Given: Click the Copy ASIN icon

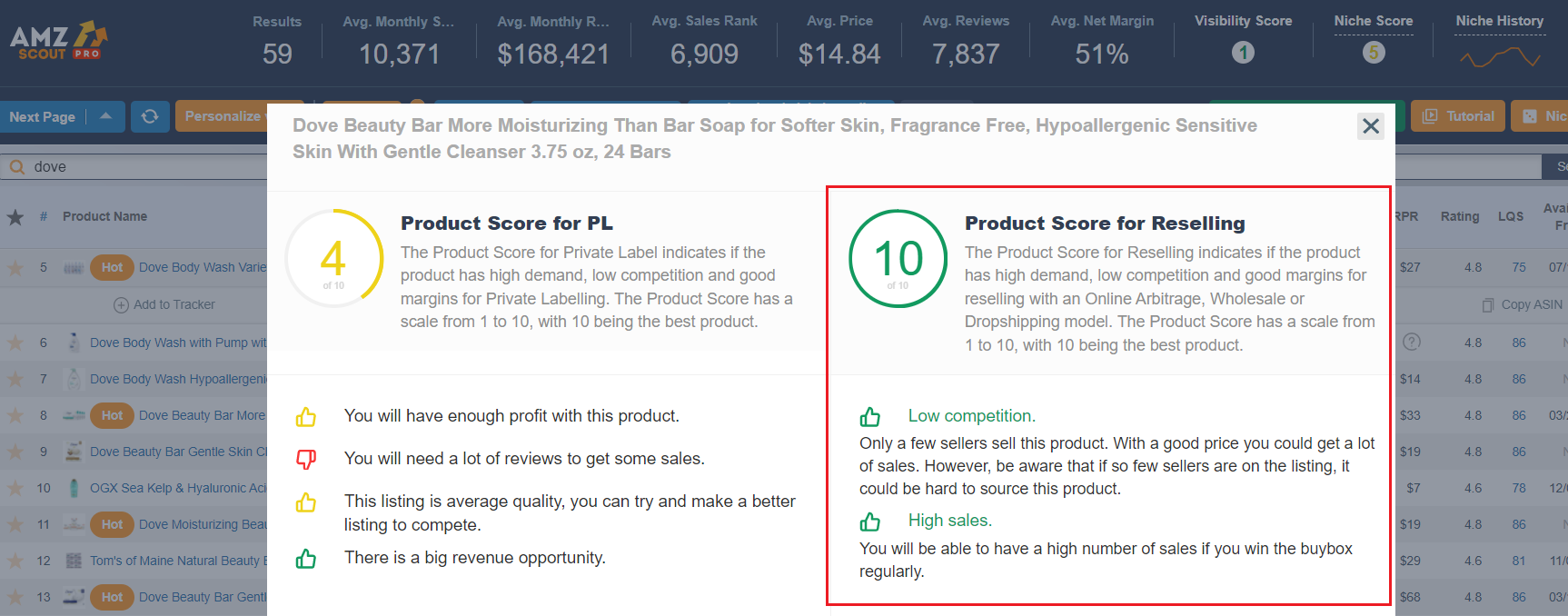Looking at the screenshot, I should [1489, 304].
